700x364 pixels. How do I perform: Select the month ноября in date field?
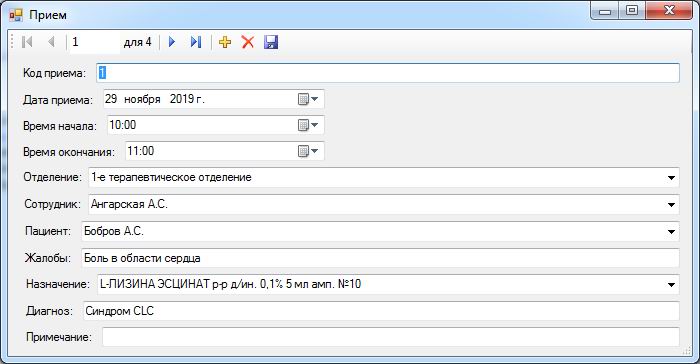coord(142,99)
